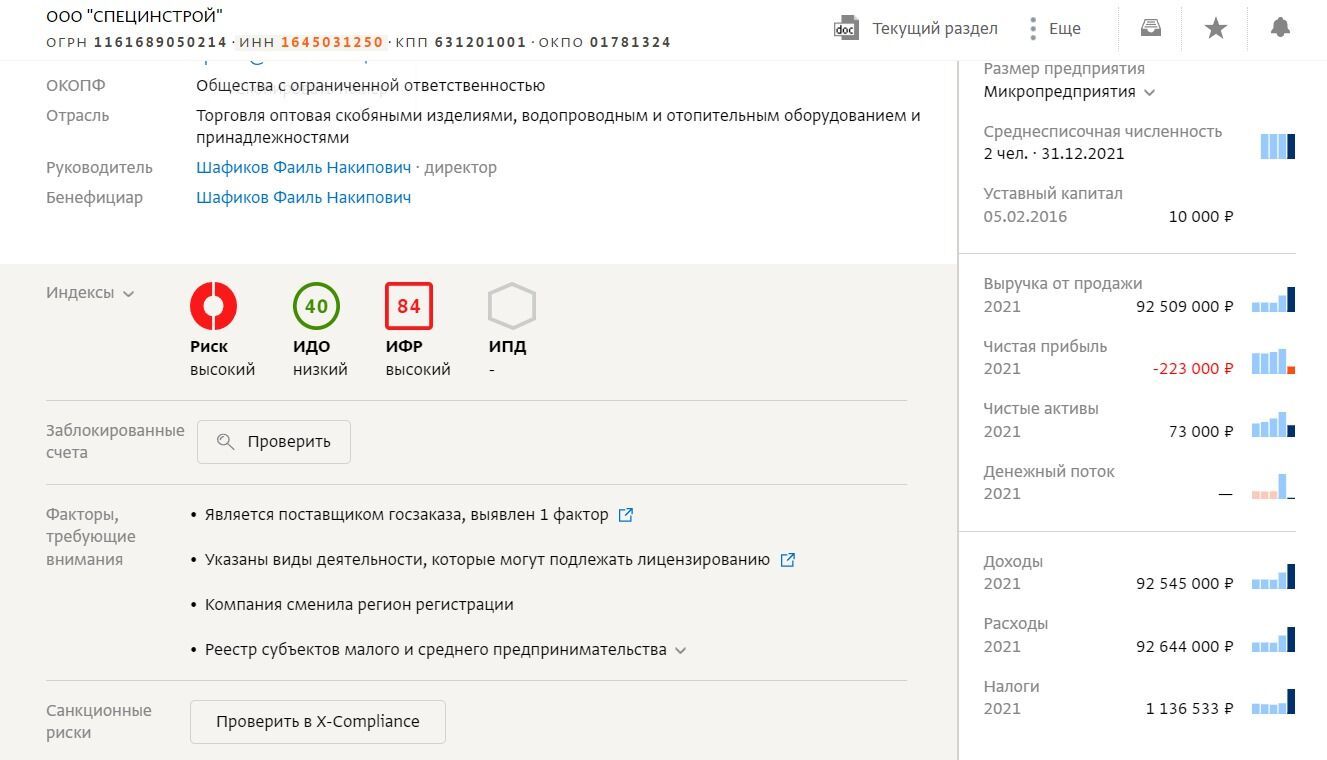Viewport: 1327px width, 760px height.
Task: Click the Отрасль description Торговля оптовая скобяными изделиями
Action: (x=558, y=127)
